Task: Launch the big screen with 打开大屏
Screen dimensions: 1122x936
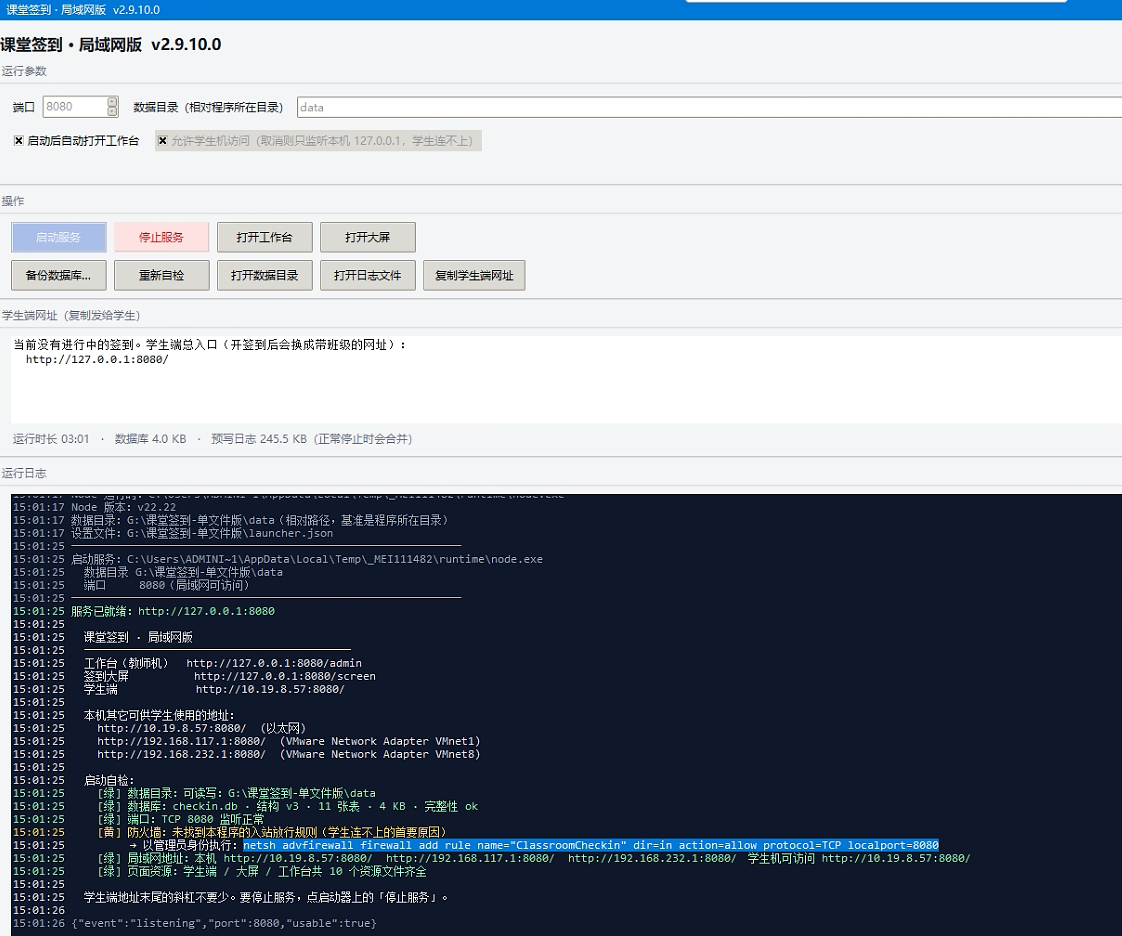Action: [x=368, y=237]
